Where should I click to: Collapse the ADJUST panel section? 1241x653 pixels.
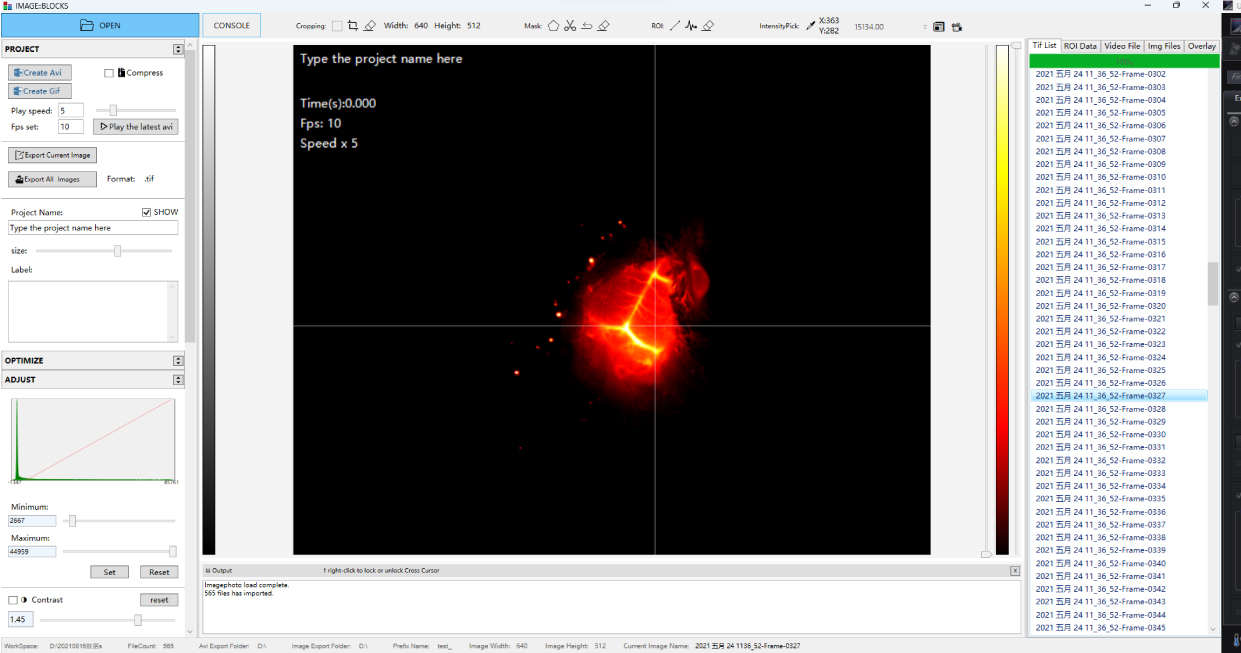click(x=178, y=380)
